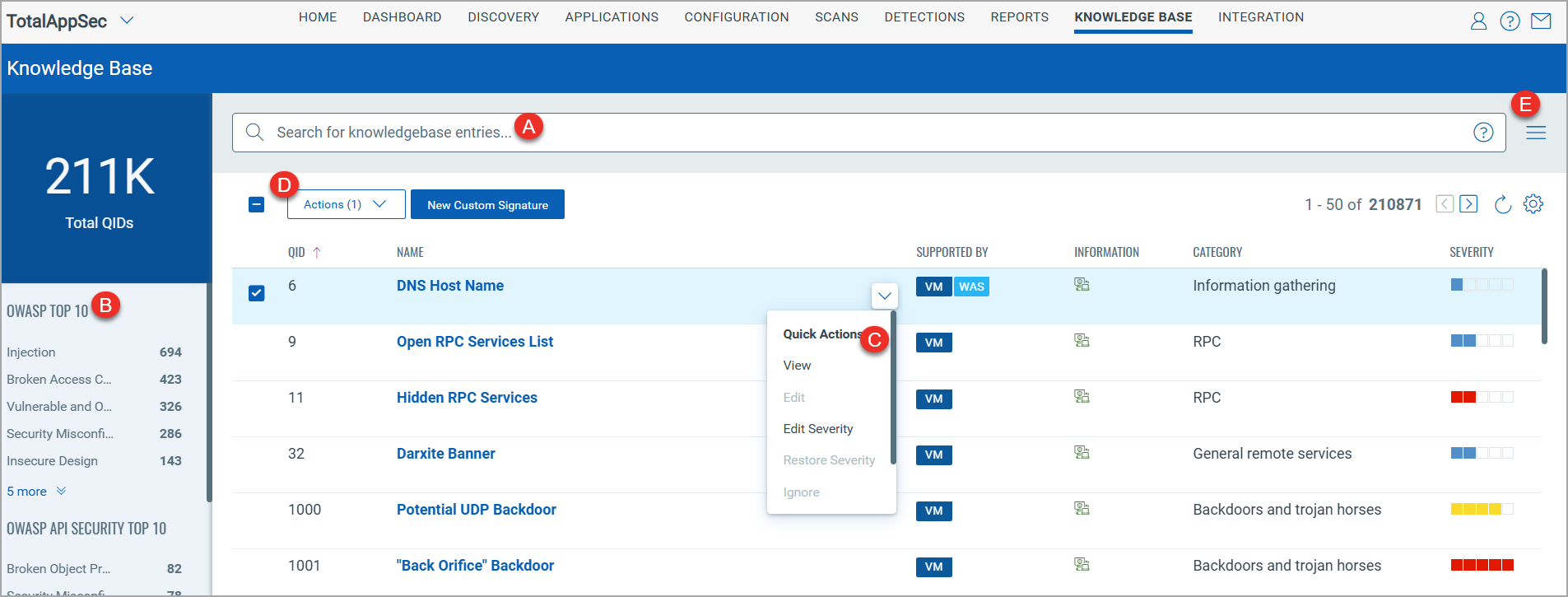Click VM badge on Hidden RPC Services row
This screenshot has width=1568, height=597.
coord(934,399)
